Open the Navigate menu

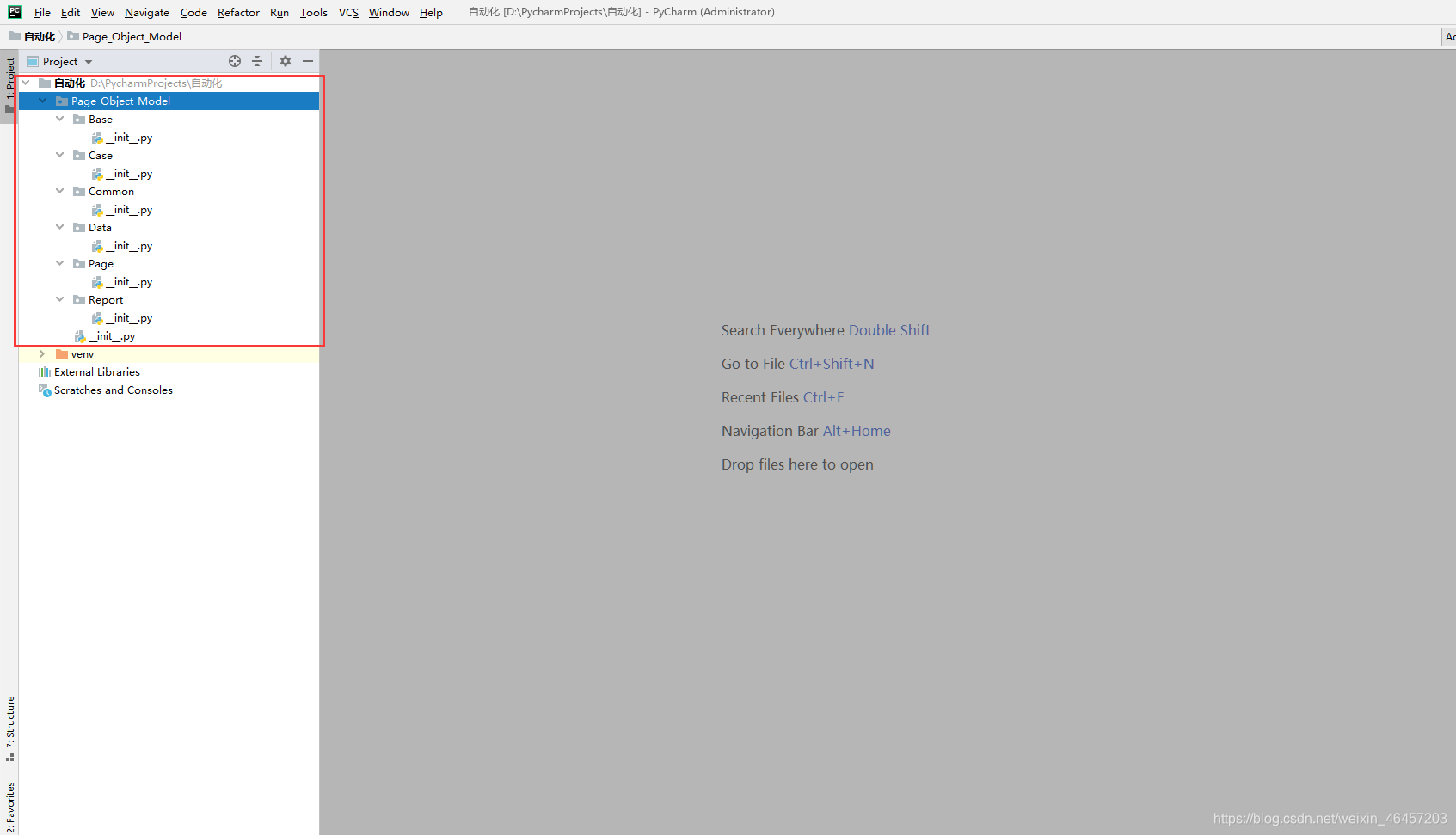tap(147, 12)
